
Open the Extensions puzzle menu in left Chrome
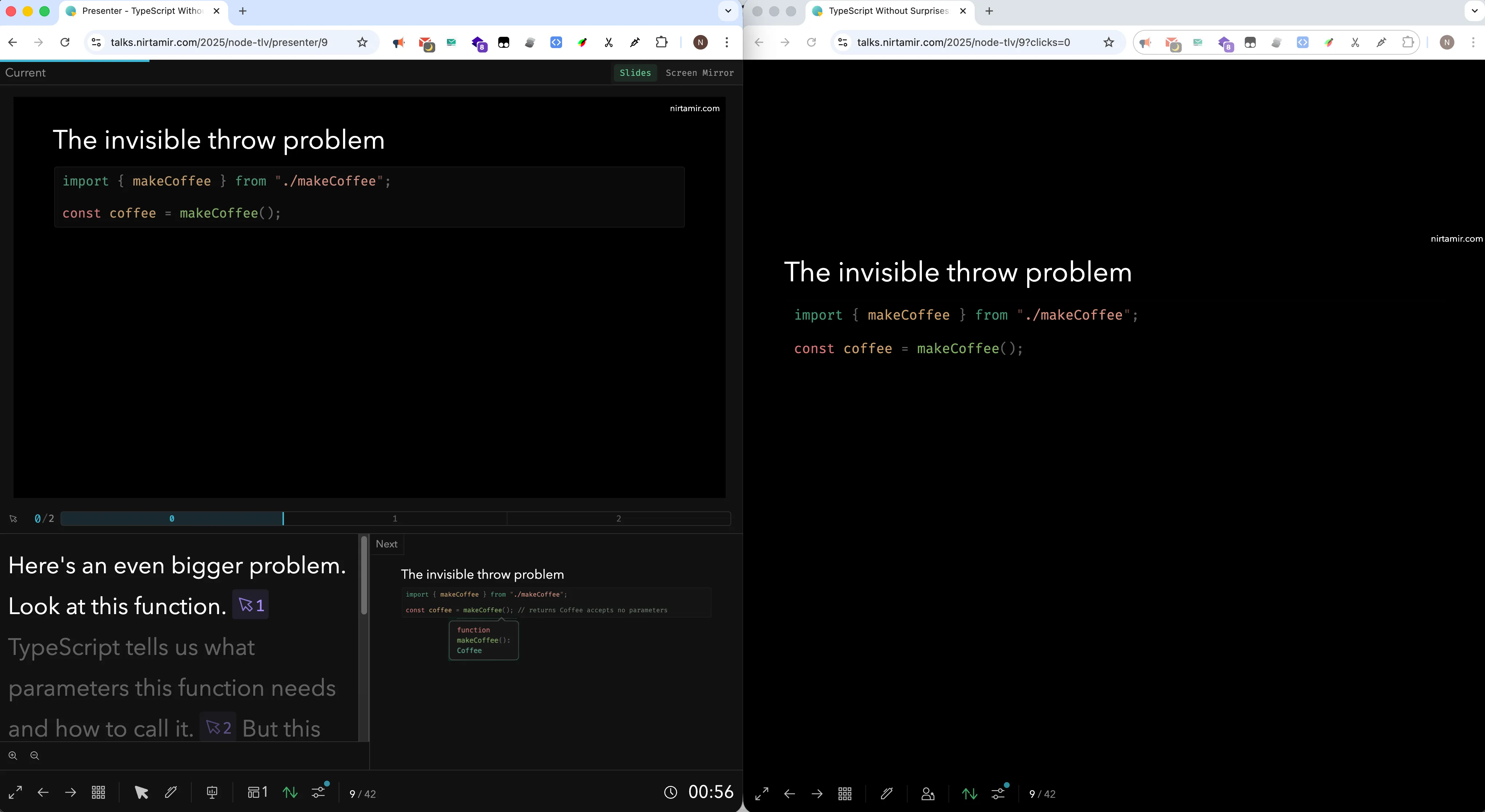[x=662, y=42]
